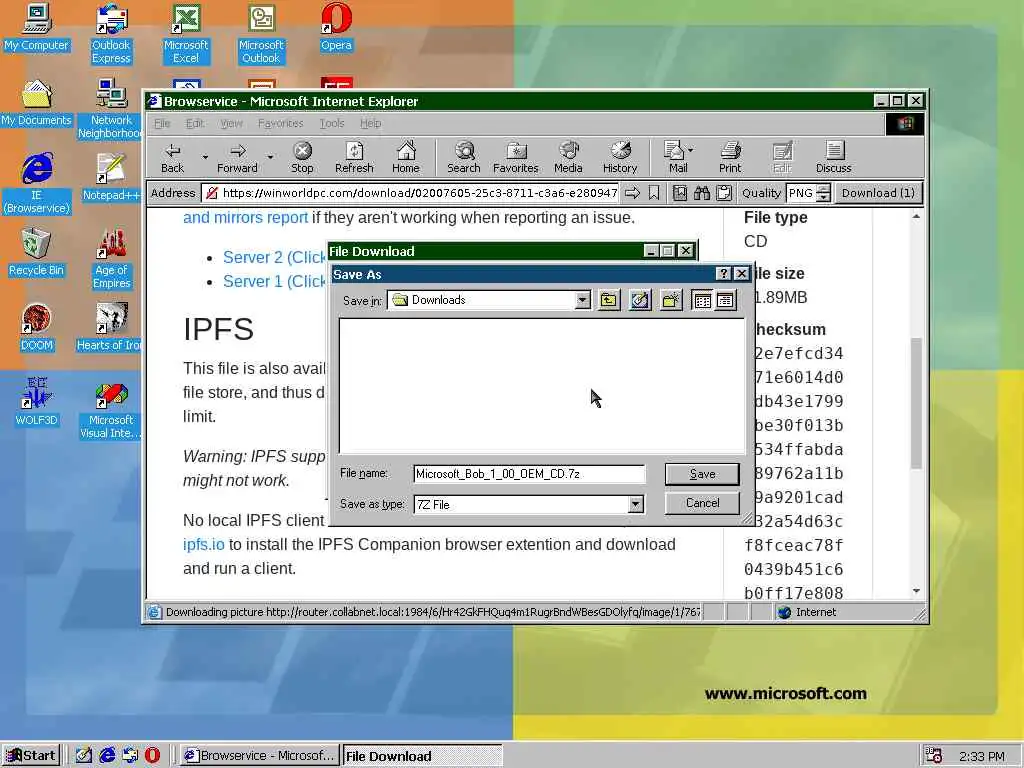The height and width of the screenshot is (768, 1024).
Task: Refresh the current page
Action: click(x=354, y=157)
